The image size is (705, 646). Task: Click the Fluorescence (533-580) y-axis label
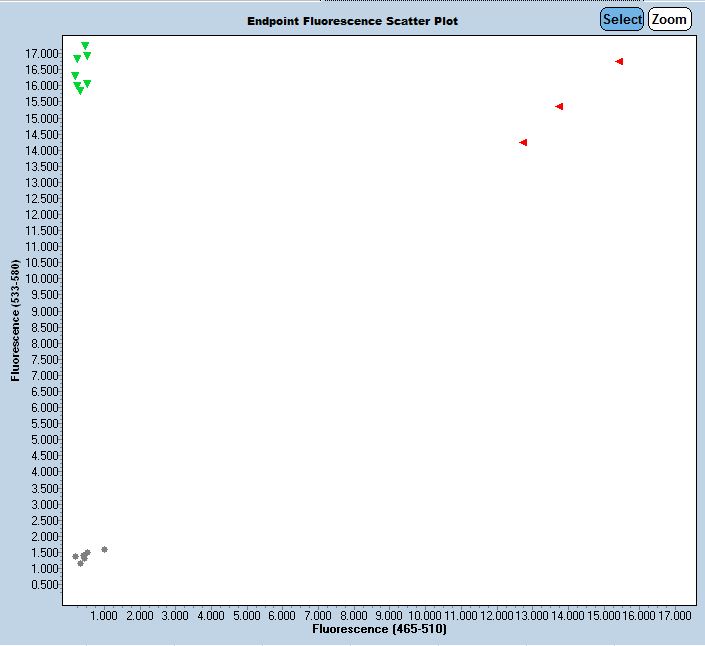[15, 322]
